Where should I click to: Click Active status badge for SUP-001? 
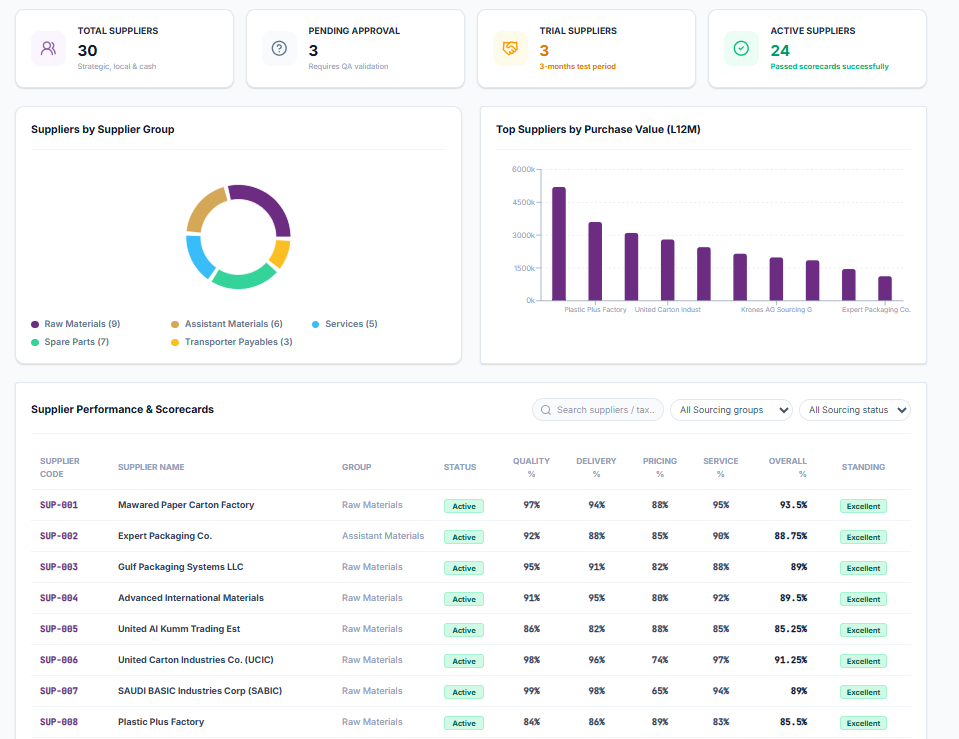[464, 506]
